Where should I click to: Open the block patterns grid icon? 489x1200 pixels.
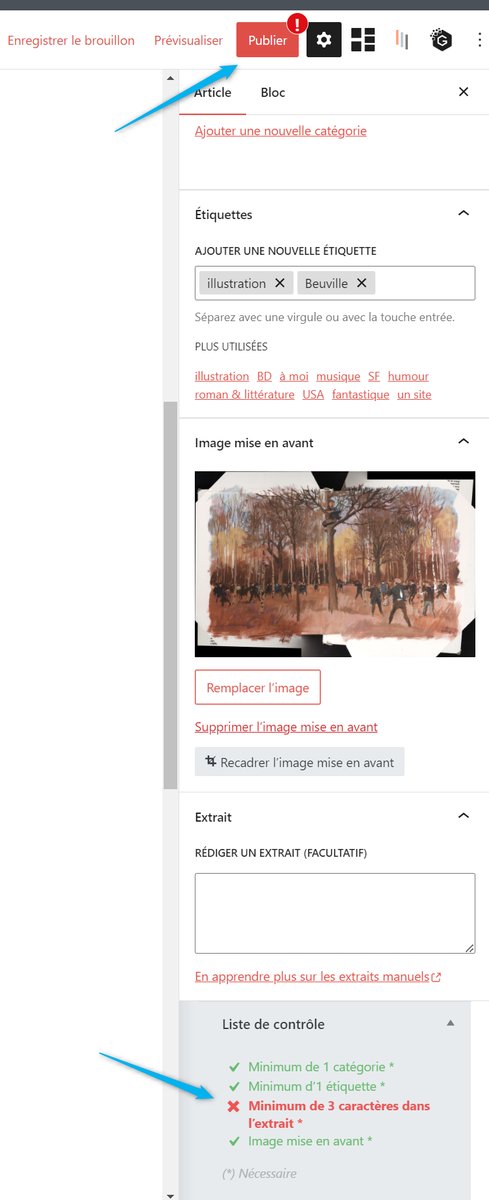coord(363,40)
